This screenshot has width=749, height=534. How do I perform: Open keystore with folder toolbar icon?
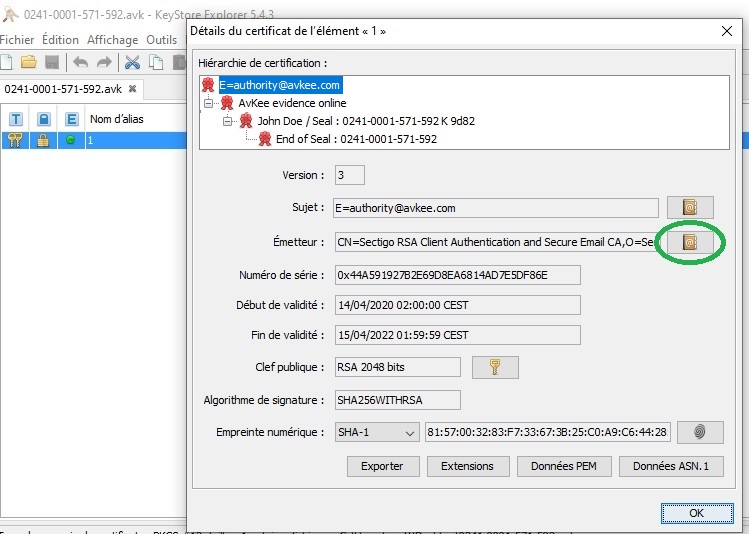(29, 63)
